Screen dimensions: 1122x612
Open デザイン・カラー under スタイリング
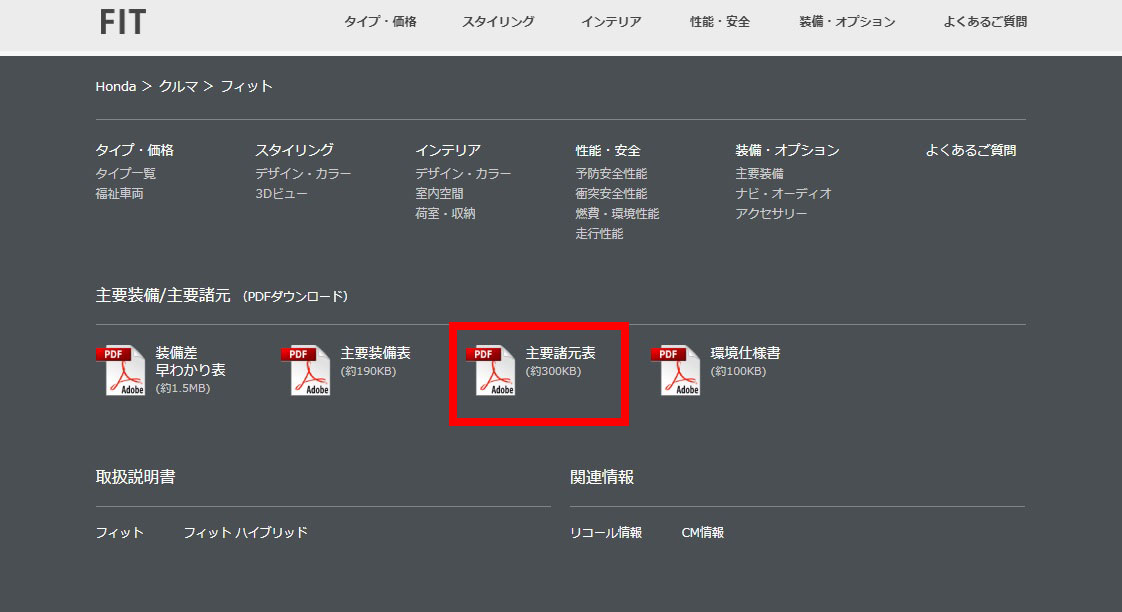click(x=303, y=174)
